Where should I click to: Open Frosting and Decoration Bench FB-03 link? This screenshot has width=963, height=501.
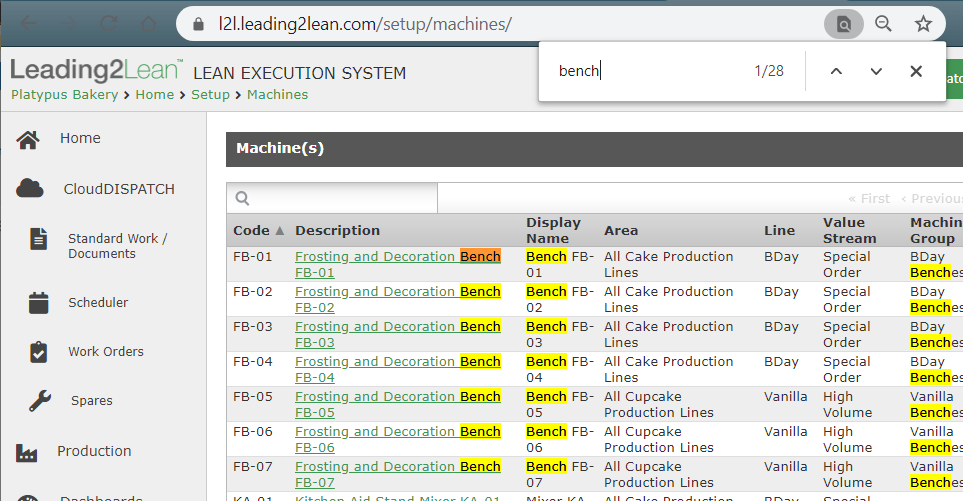pos(397,335)
